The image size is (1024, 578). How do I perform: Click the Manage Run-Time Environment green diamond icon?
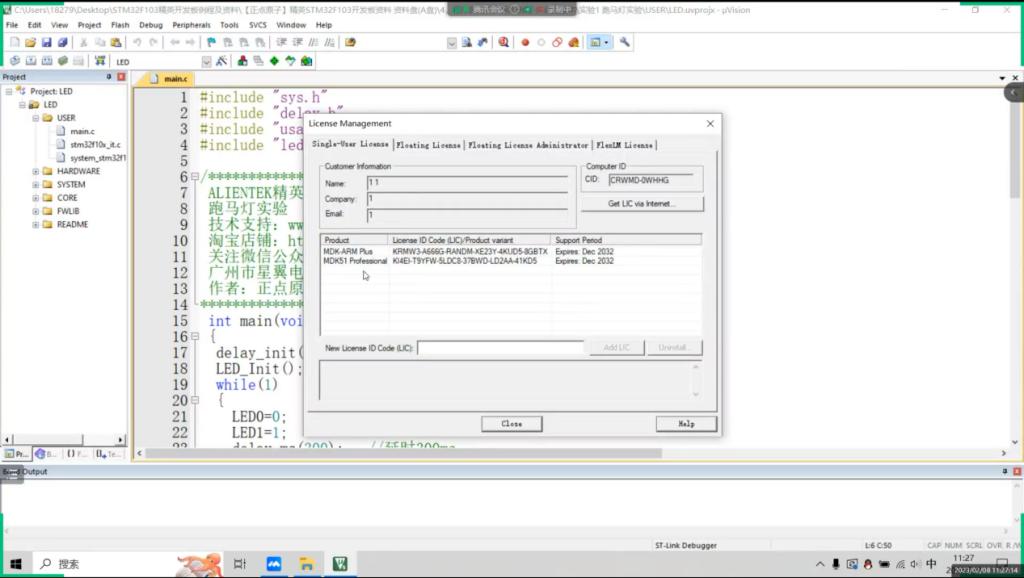click(274, 61)
